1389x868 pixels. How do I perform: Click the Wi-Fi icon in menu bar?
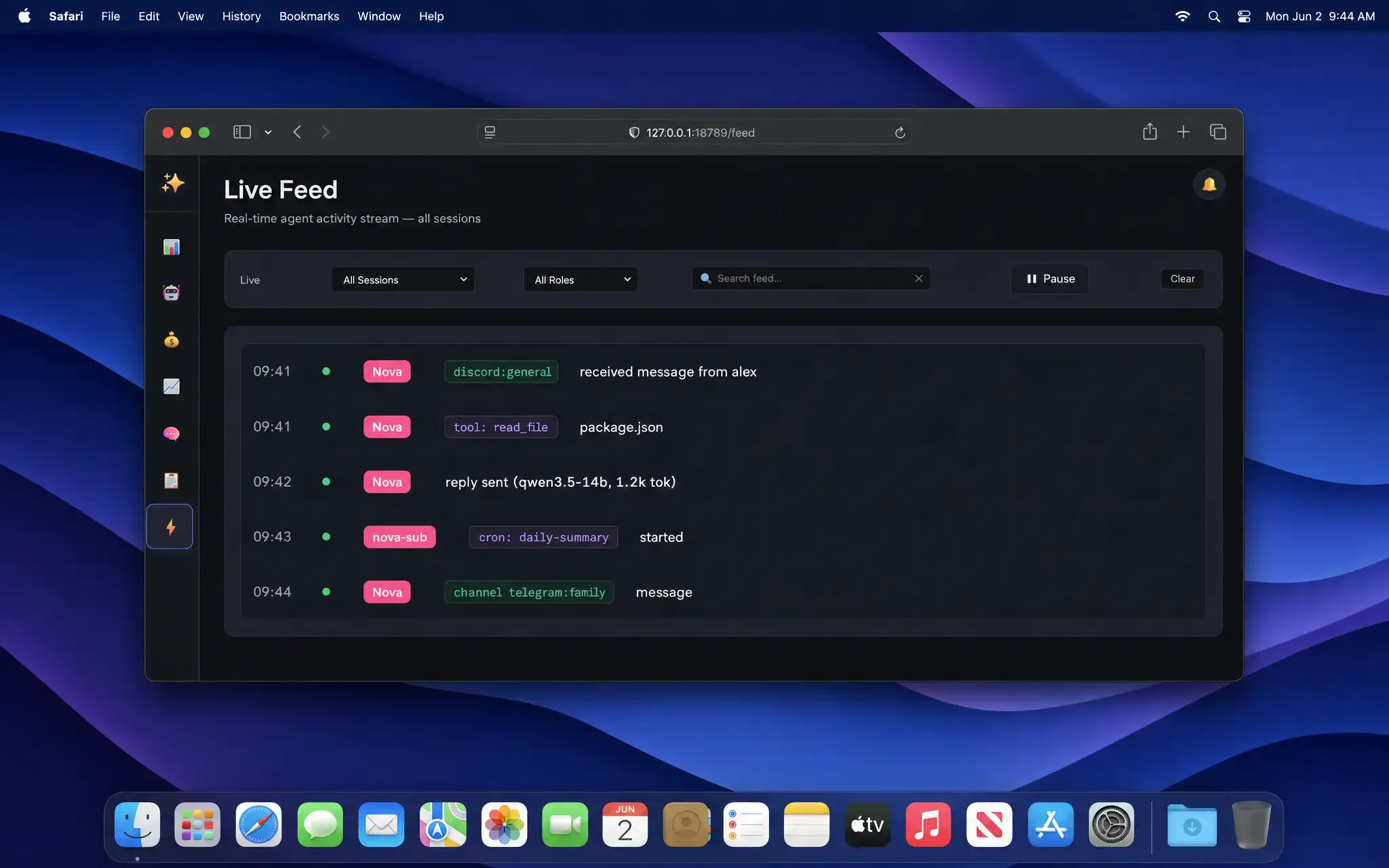[1182, 16]
